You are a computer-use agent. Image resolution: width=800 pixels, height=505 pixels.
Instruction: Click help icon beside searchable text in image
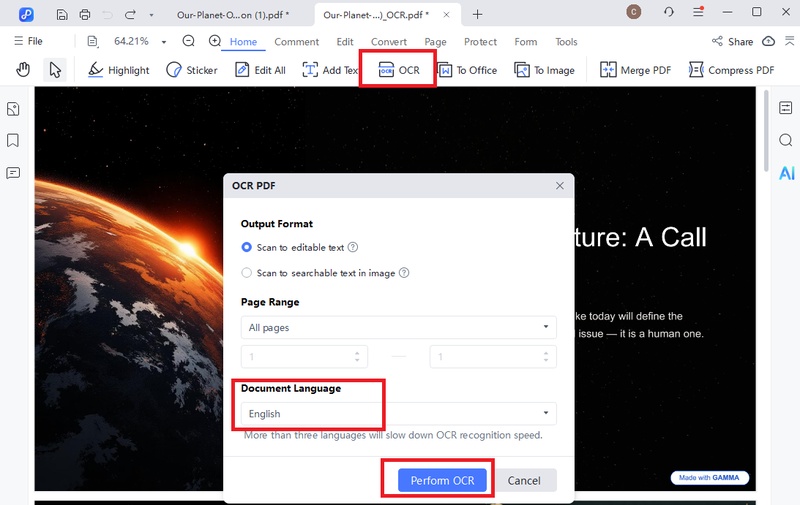(x=404, y=272)
